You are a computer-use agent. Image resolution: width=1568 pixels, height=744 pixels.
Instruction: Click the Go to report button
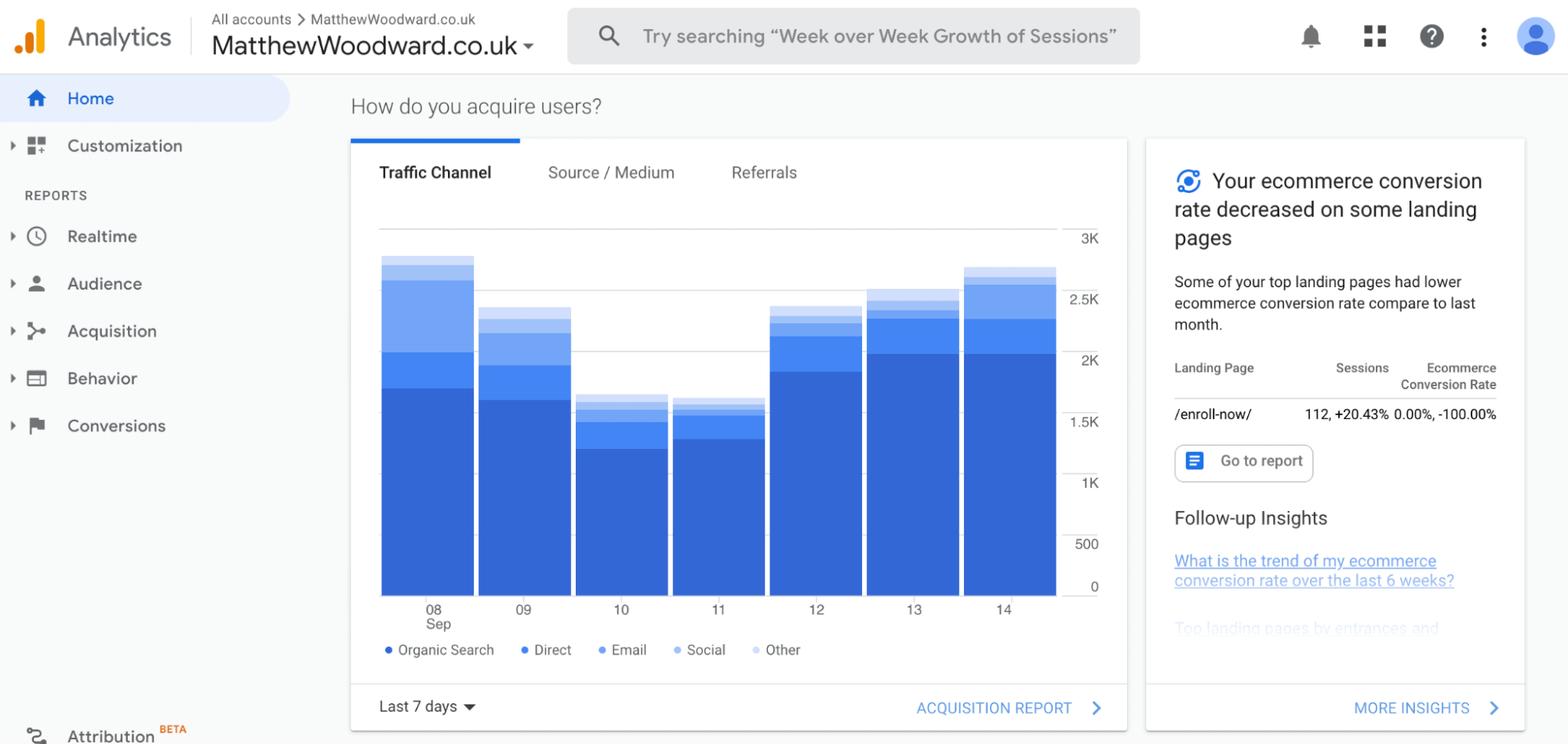point(1243,462)
